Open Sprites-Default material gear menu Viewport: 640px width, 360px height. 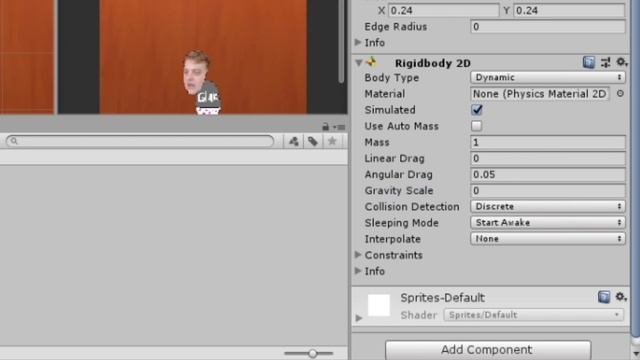click(621, 297)
